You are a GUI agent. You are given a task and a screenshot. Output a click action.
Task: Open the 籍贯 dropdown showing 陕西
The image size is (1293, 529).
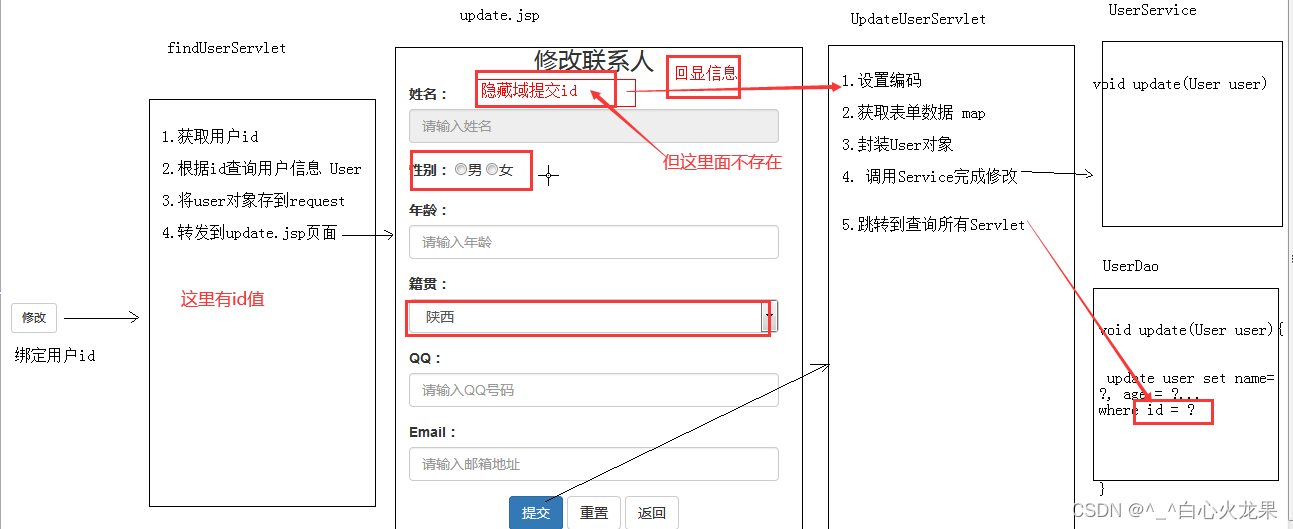(593, 317)
